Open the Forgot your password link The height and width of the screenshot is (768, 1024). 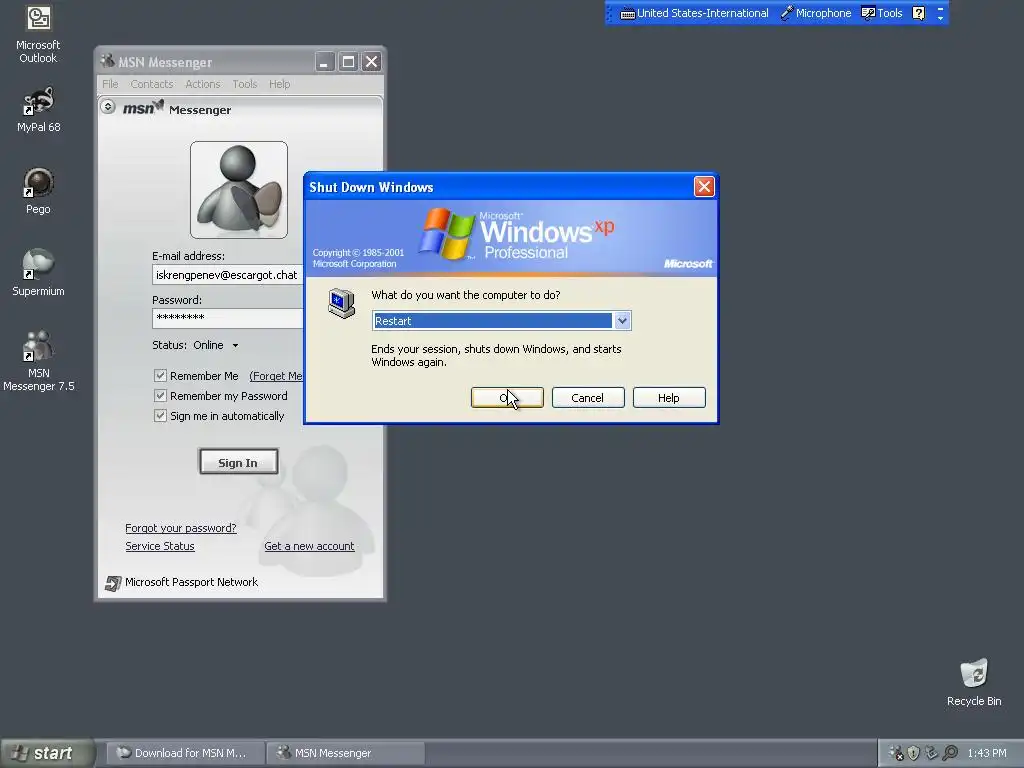(x=181, y=528)
